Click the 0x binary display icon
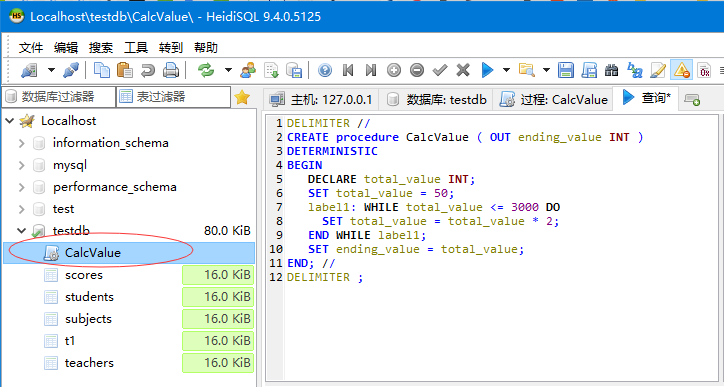The height and width of the screenshot is (387, 724). click(x=704, y=70)
